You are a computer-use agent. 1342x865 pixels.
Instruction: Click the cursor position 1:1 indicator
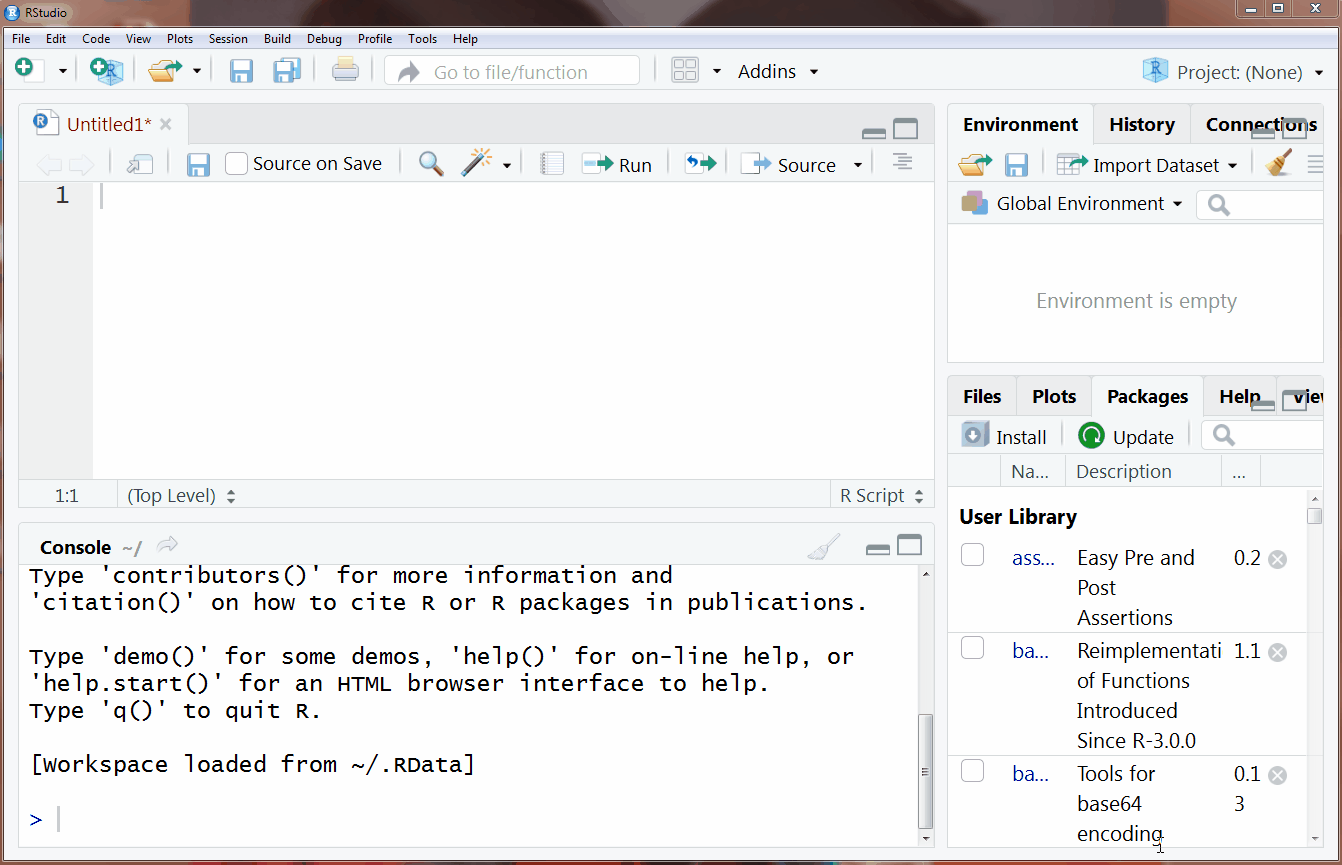point(67,495)
